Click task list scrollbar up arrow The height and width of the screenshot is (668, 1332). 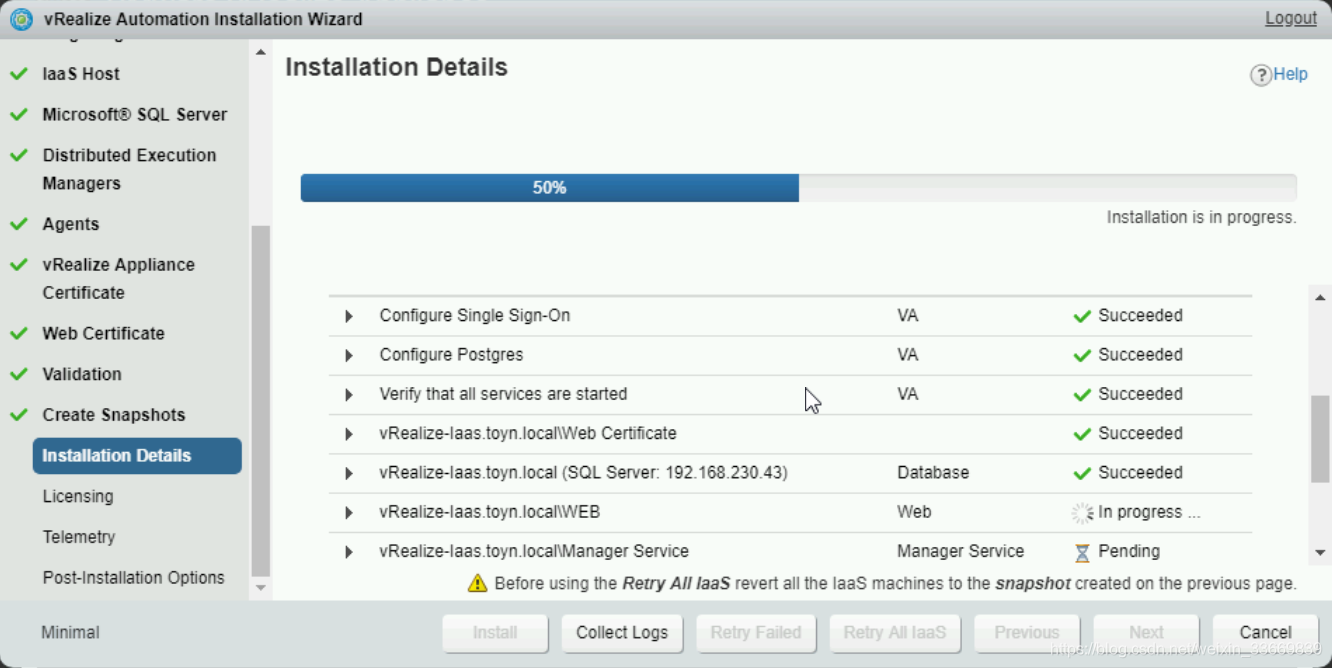1320,296
